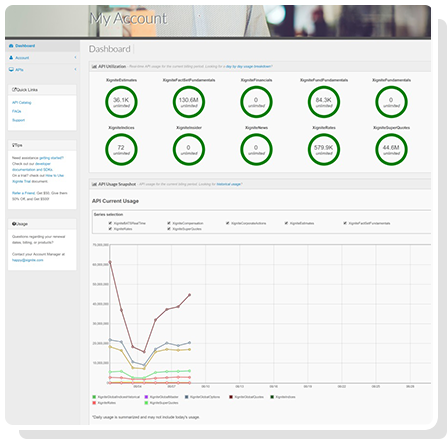
Task: Click the XigniteGlobalMaster purple legend swatch
Action: pyautogui.click(x=146, y=397)
